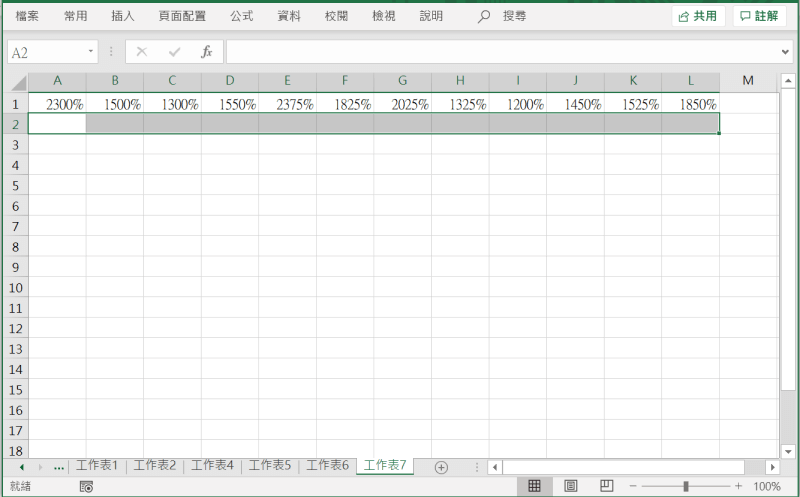Click the horizontal scrollbar track
800x497 pixels.
tap(634, 467)
